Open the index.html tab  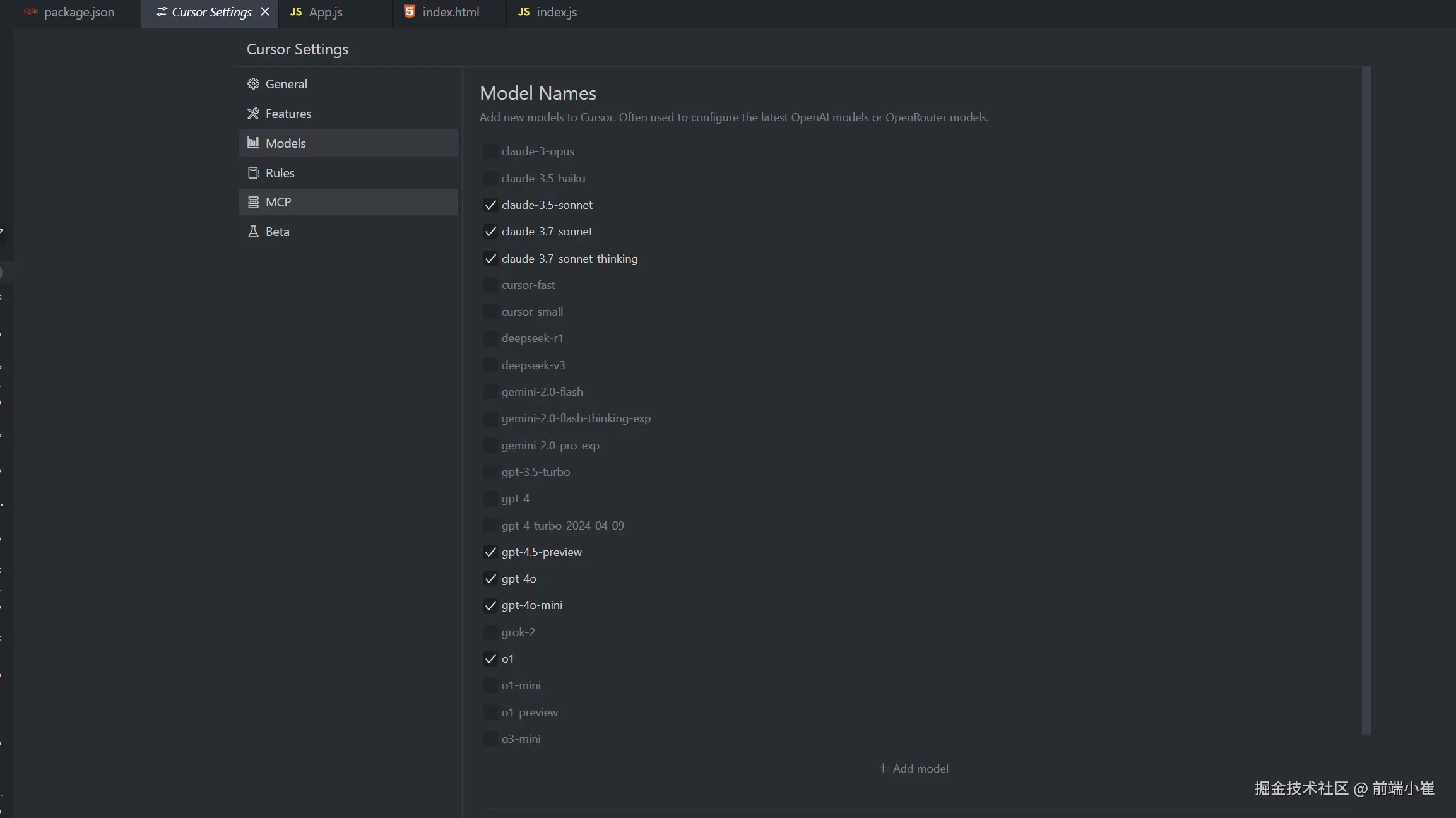(449, 13)
